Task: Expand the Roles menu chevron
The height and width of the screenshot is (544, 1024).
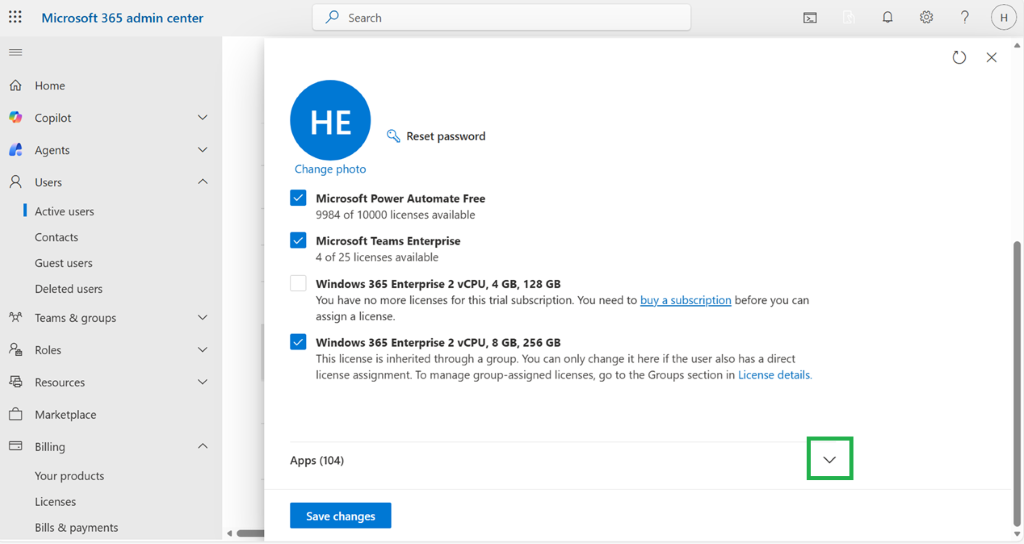Action: [202, 349]
